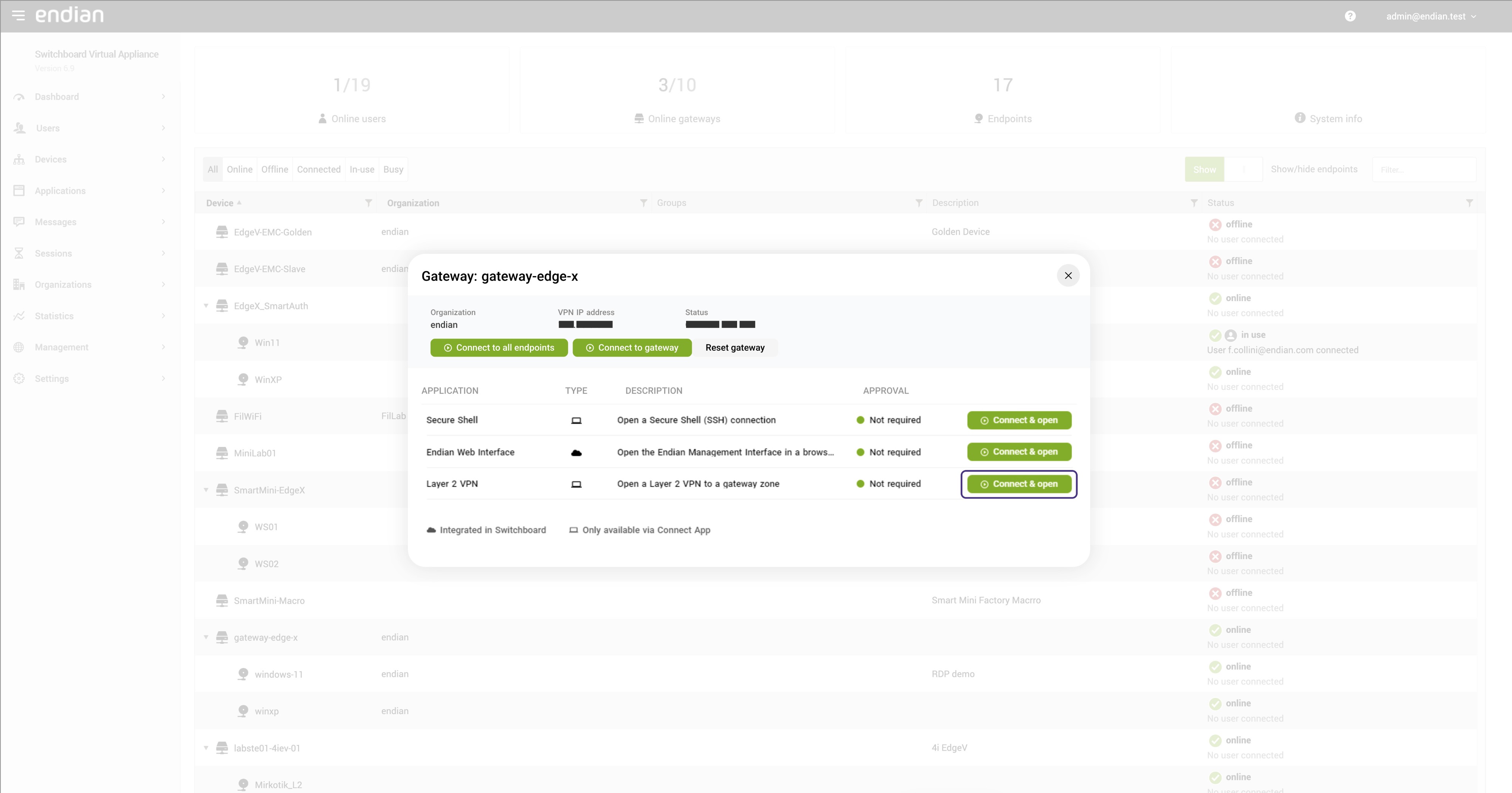
Task: Expand the Devices menu chevron
Action: 163,159
